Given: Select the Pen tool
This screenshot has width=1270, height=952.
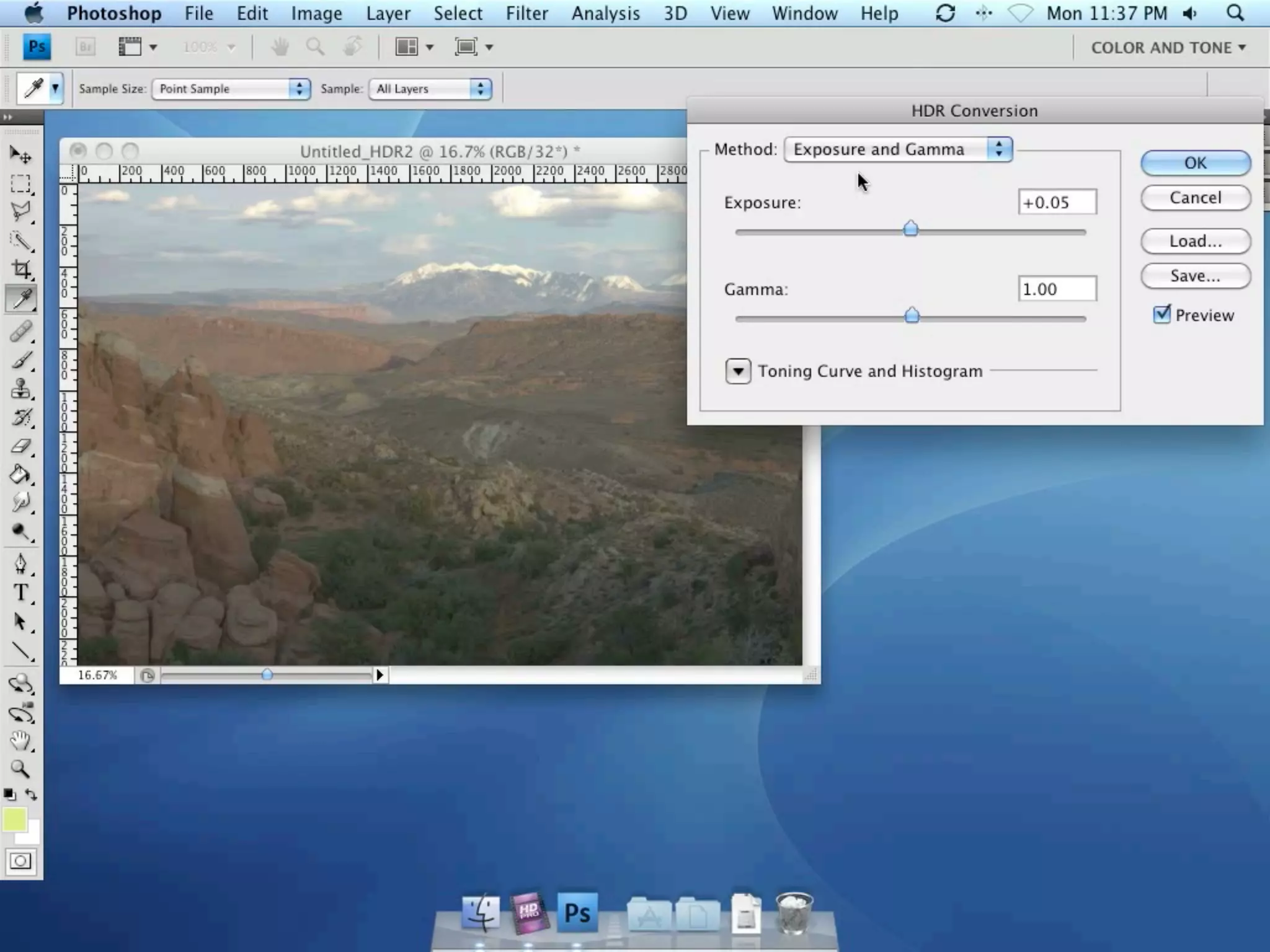Looking at the screenshot, I should [x=20, y=564].
